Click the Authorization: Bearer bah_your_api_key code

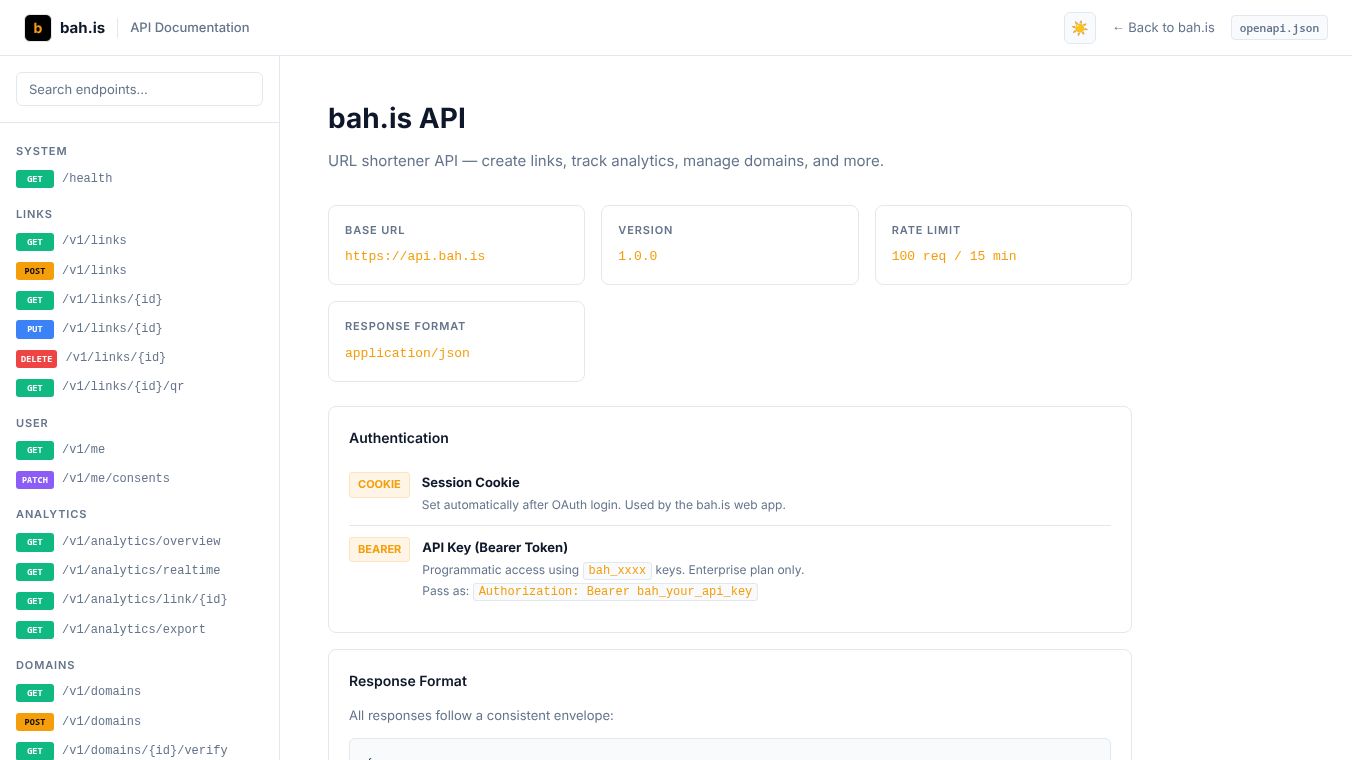click(615, 591)
